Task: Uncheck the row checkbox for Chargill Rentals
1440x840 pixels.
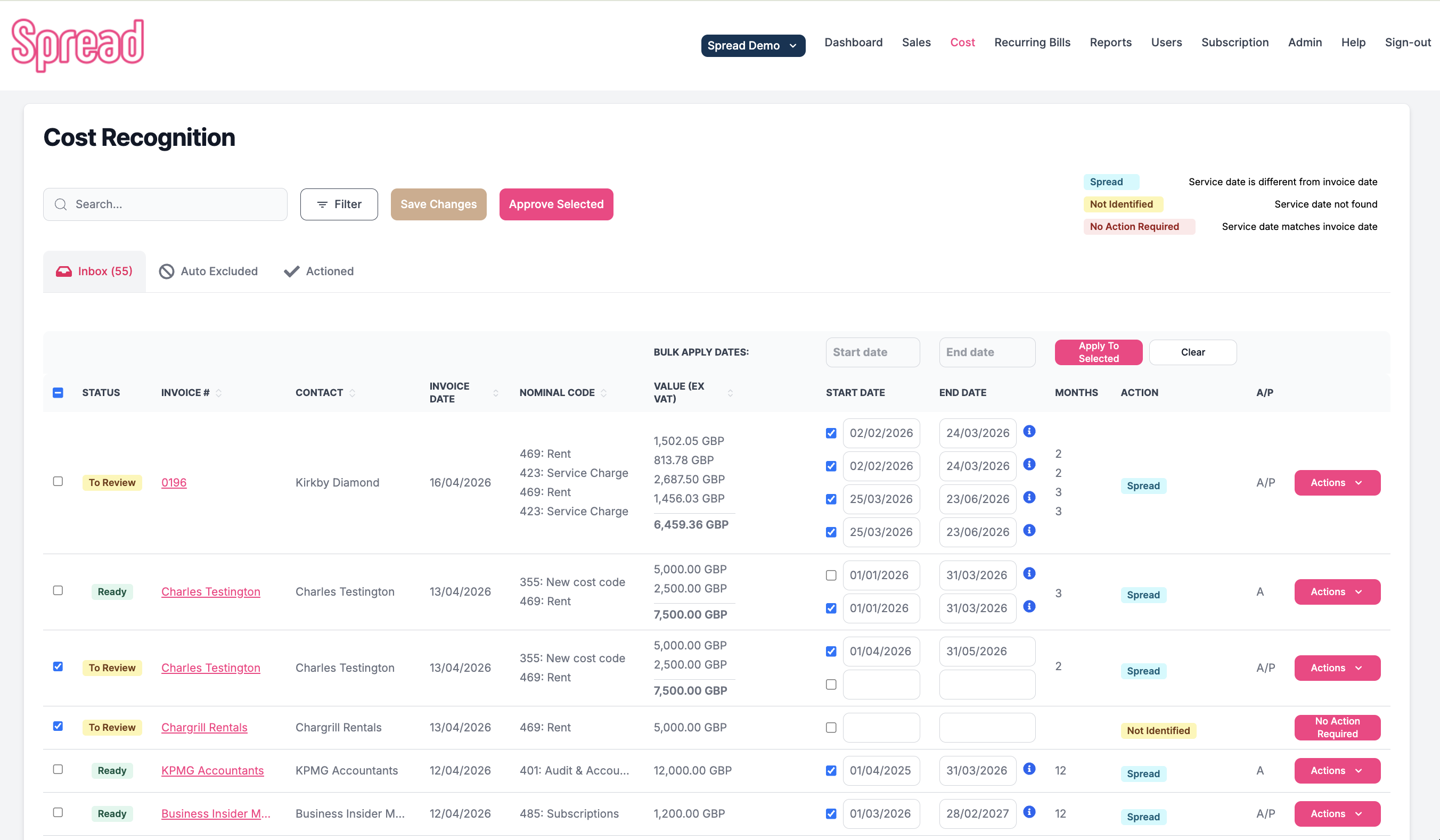Action: point(58,726)
